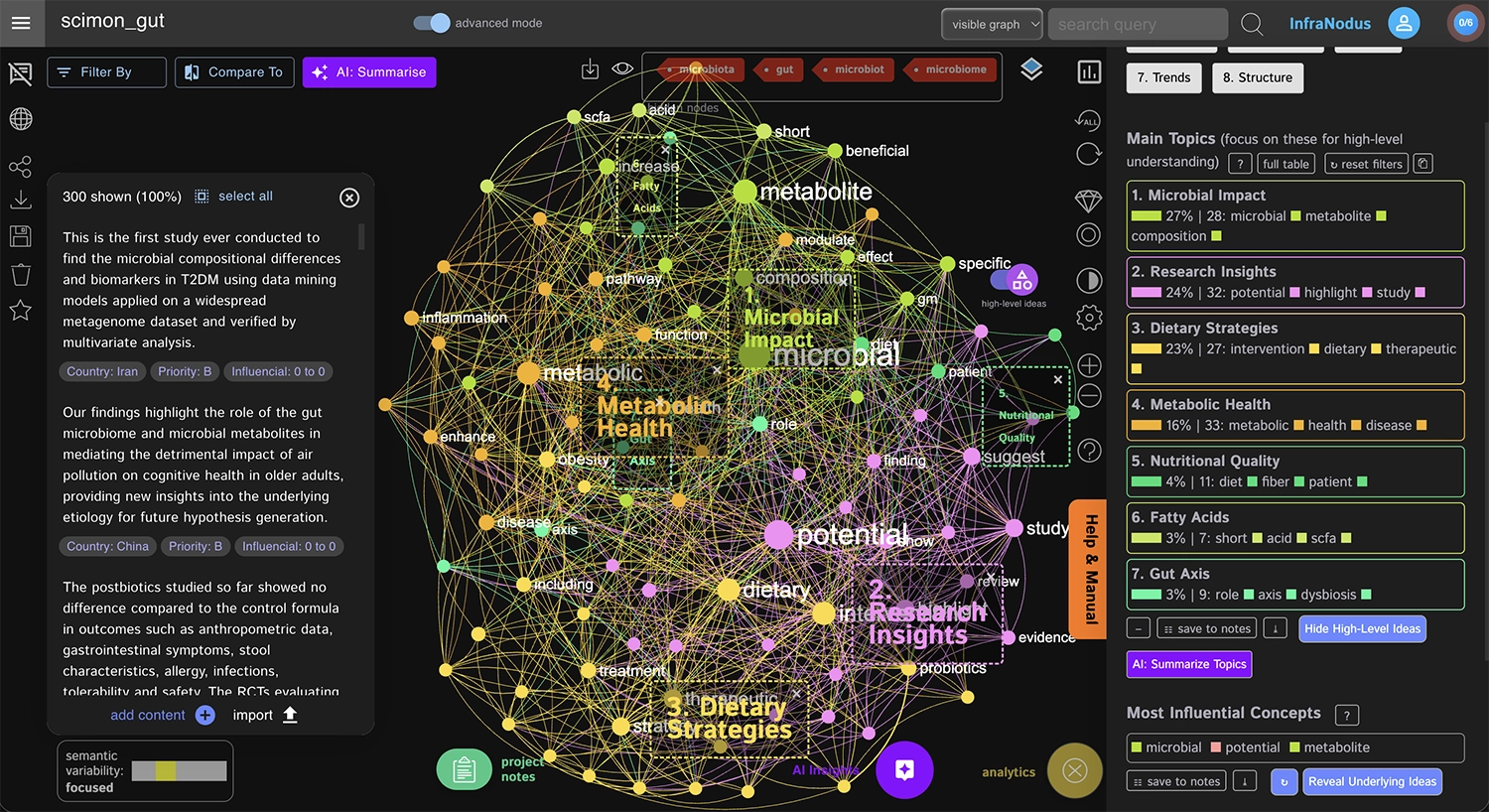Open the Help & Manual side tab
This screenshot has height=812, width=1489.
pos(1089,569)
